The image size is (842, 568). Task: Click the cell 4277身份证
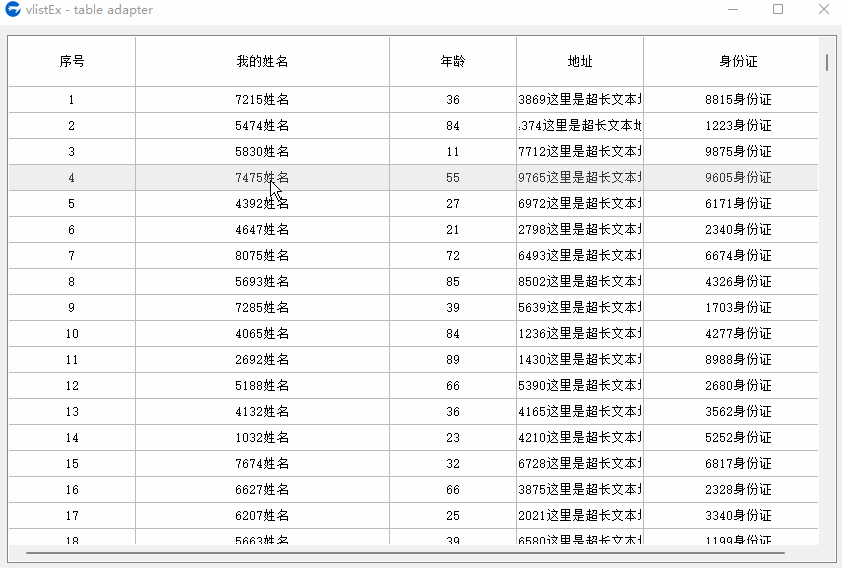click(x=731, y=333)
